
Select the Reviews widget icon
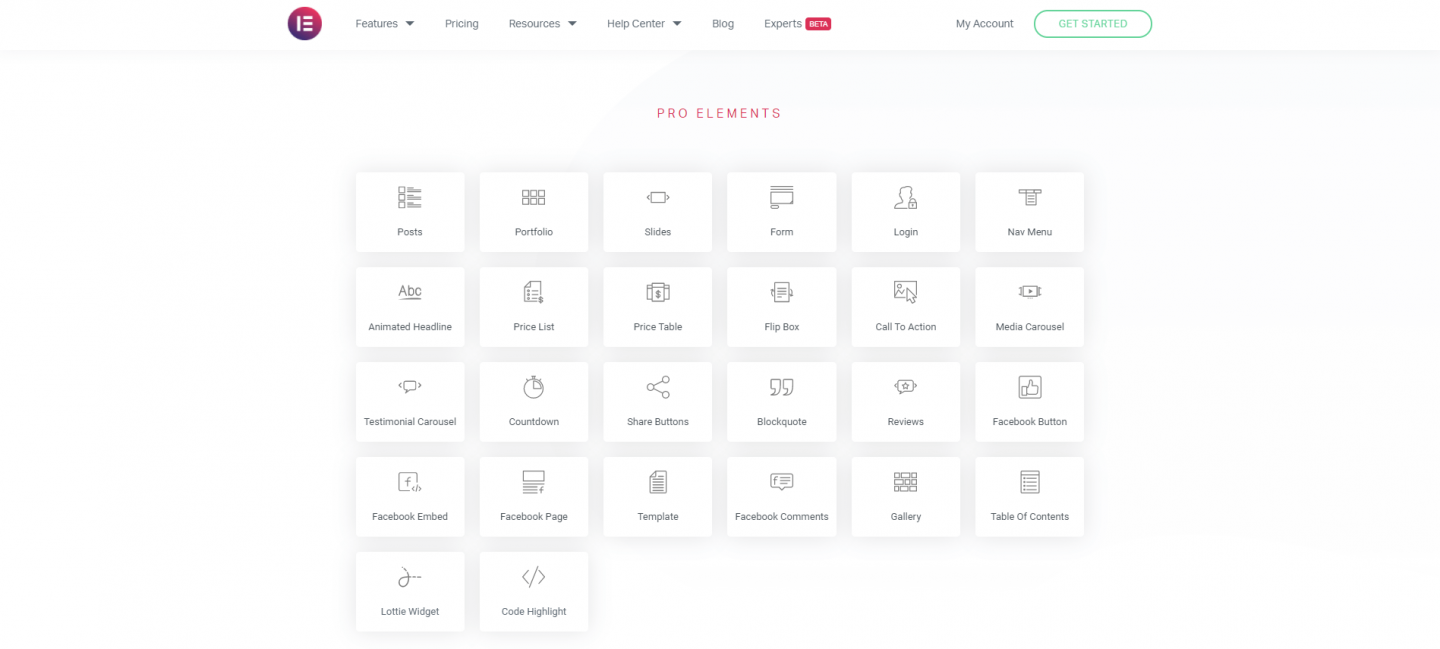[906, 386]
